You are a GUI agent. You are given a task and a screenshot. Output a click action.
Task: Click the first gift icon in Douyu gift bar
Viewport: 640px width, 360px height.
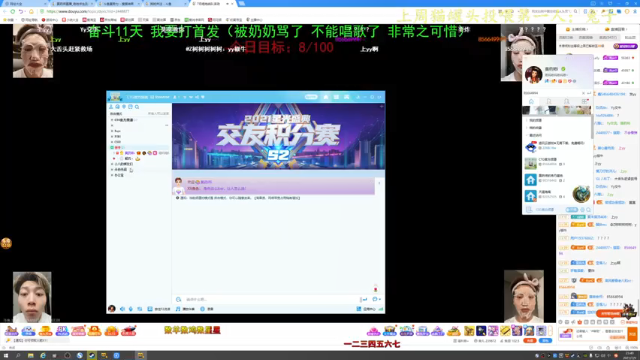pyautogui.click(x=11, y=331)
